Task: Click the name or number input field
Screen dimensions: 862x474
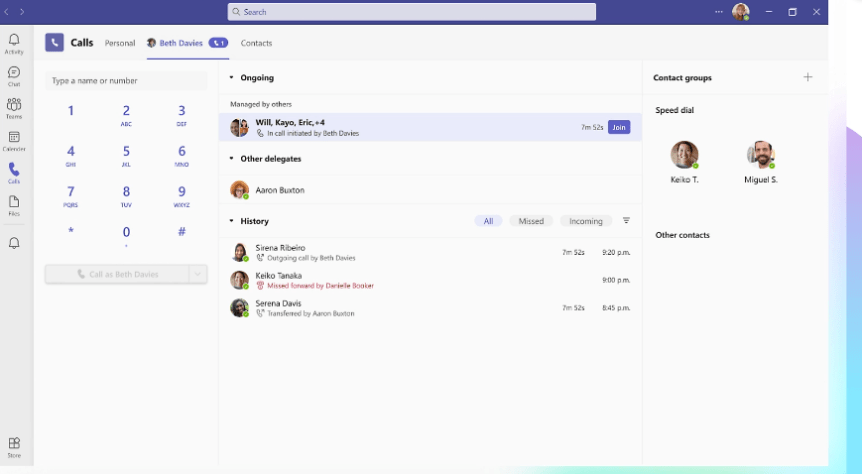Action: 126,81
